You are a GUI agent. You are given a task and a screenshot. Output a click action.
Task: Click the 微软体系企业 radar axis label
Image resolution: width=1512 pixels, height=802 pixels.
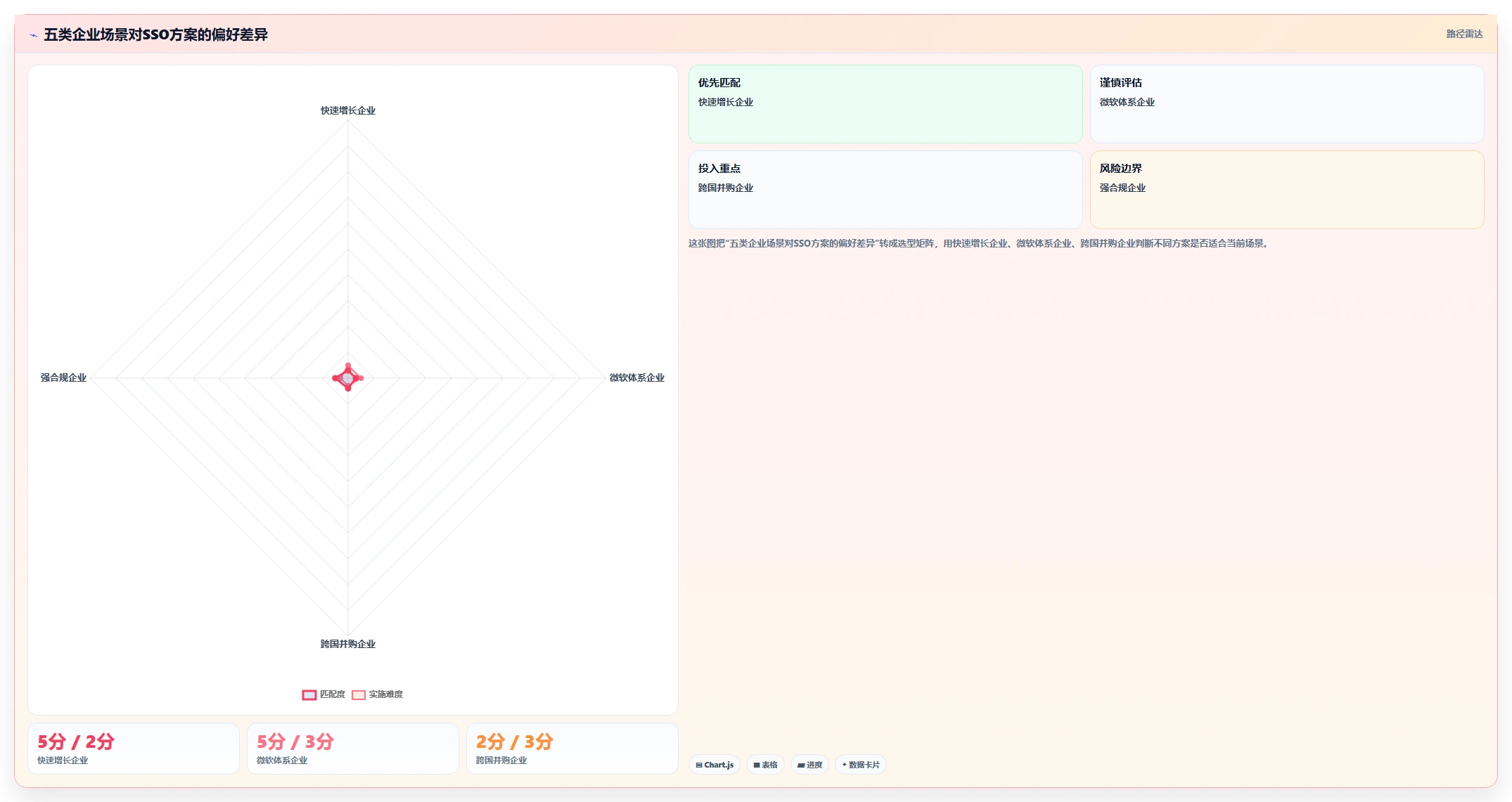coord(637,377)
